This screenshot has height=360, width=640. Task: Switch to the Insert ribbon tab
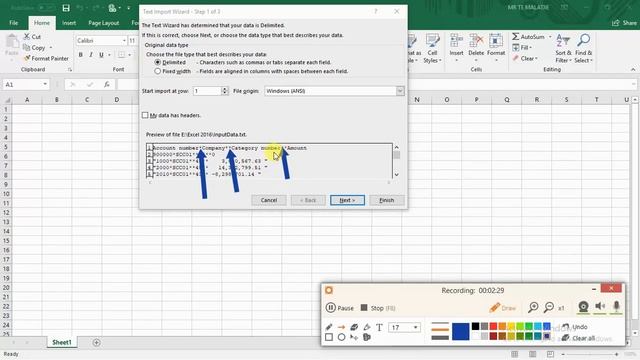point(69,23)
